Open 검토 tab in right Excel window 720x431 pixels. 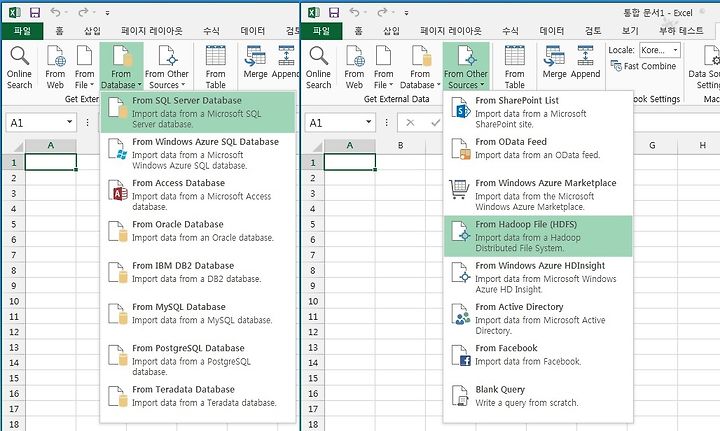593,31
